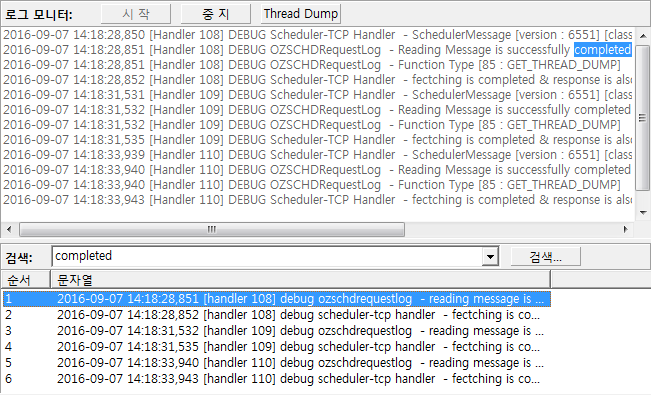Click the 문자열 column header

point(301,280)
